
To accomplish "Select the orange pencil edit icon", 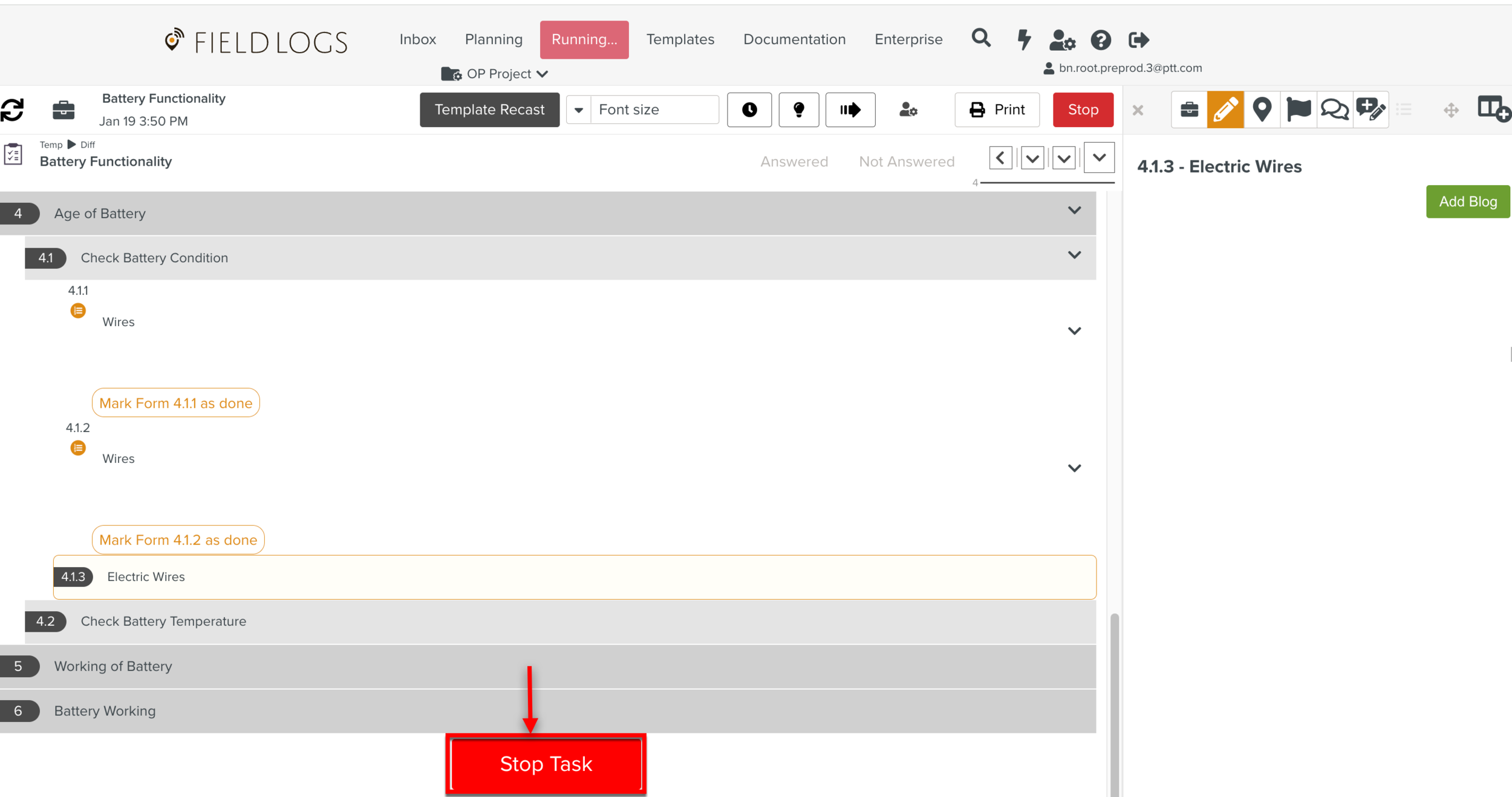I will pos(1225,110).
